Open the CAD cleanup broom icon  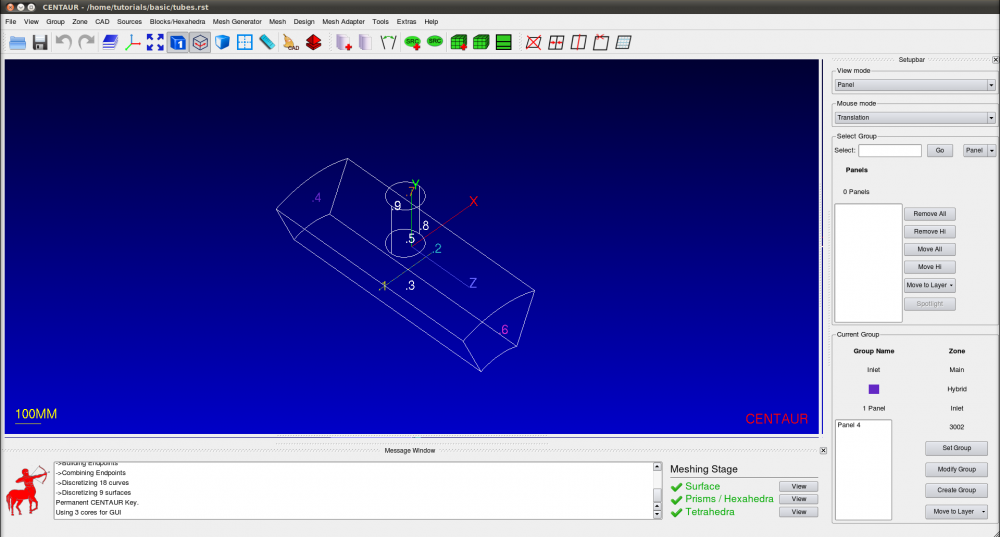[291, 43]
